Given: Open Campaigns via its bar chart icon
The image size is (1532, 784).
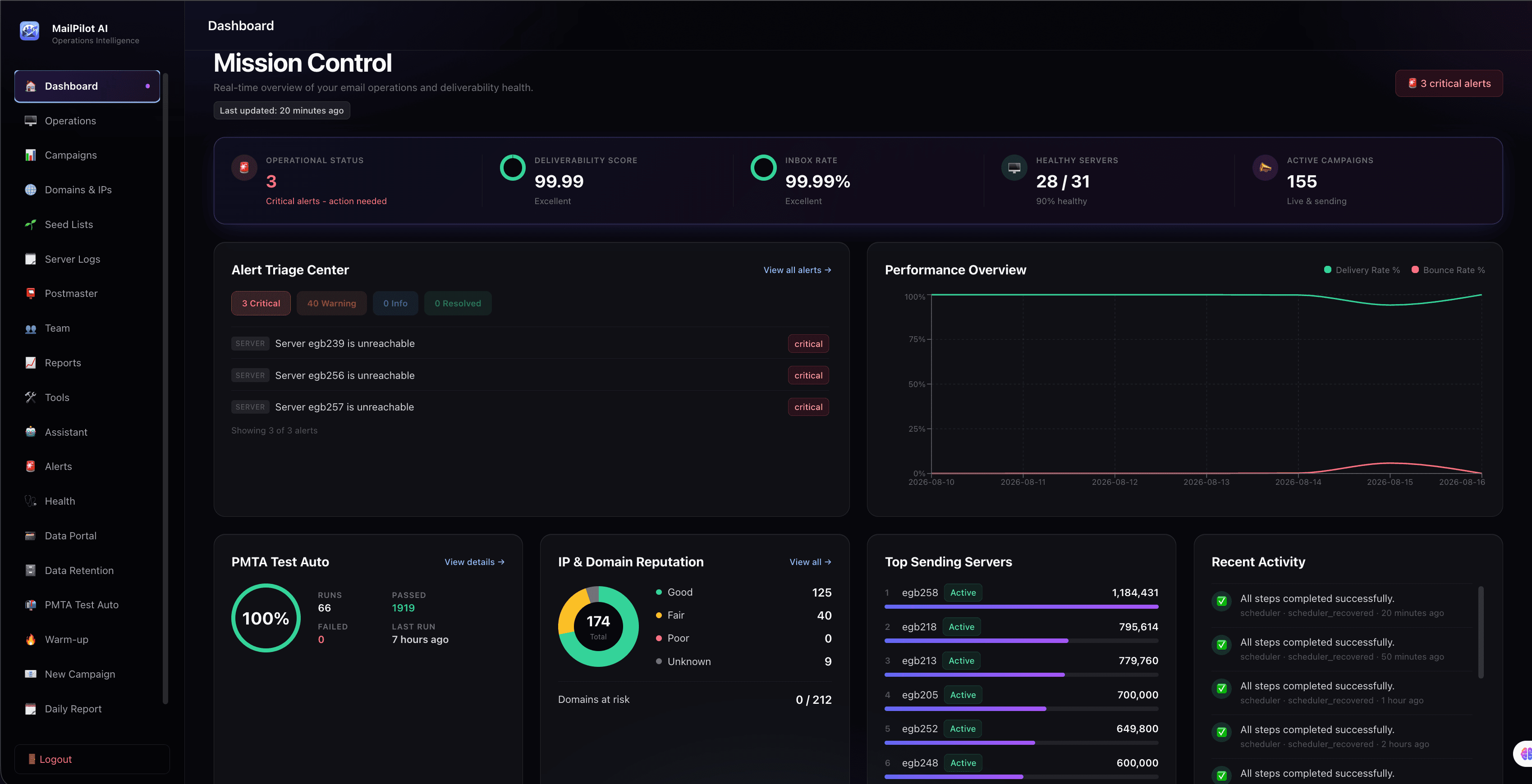Looking at the screenshot, I should coord(31,155).
